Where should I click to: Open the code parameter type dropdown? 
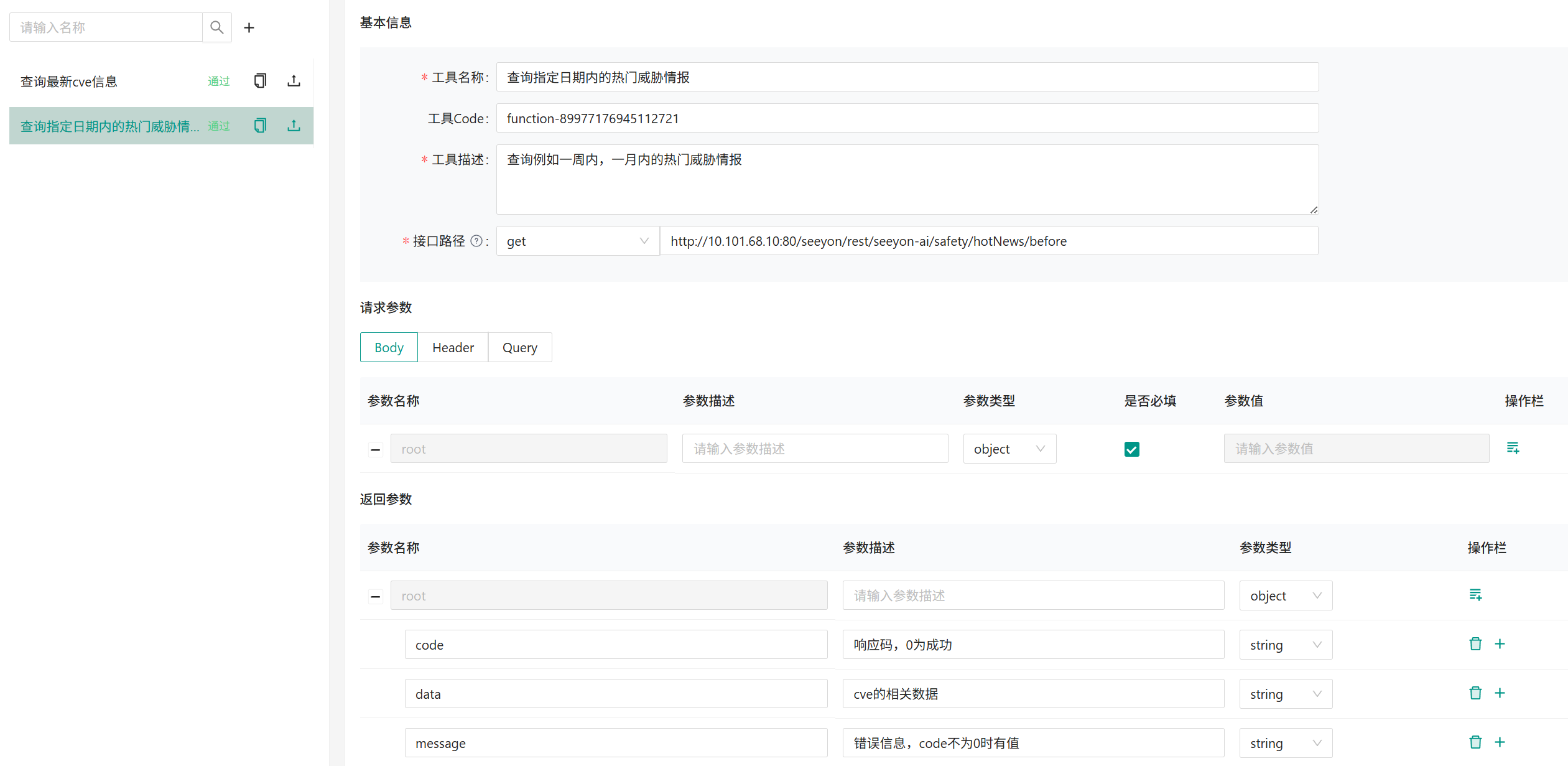click(x=1285, y=645)
